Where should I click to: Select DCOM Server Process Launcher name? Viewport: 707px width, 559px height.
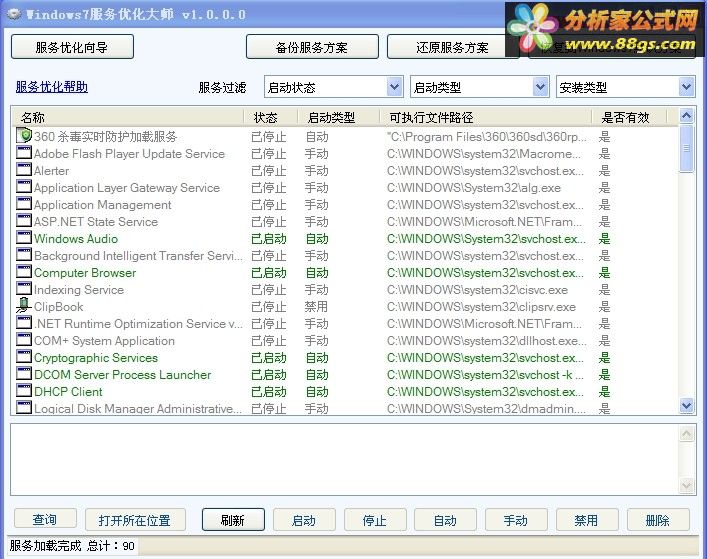click(122, 375)
